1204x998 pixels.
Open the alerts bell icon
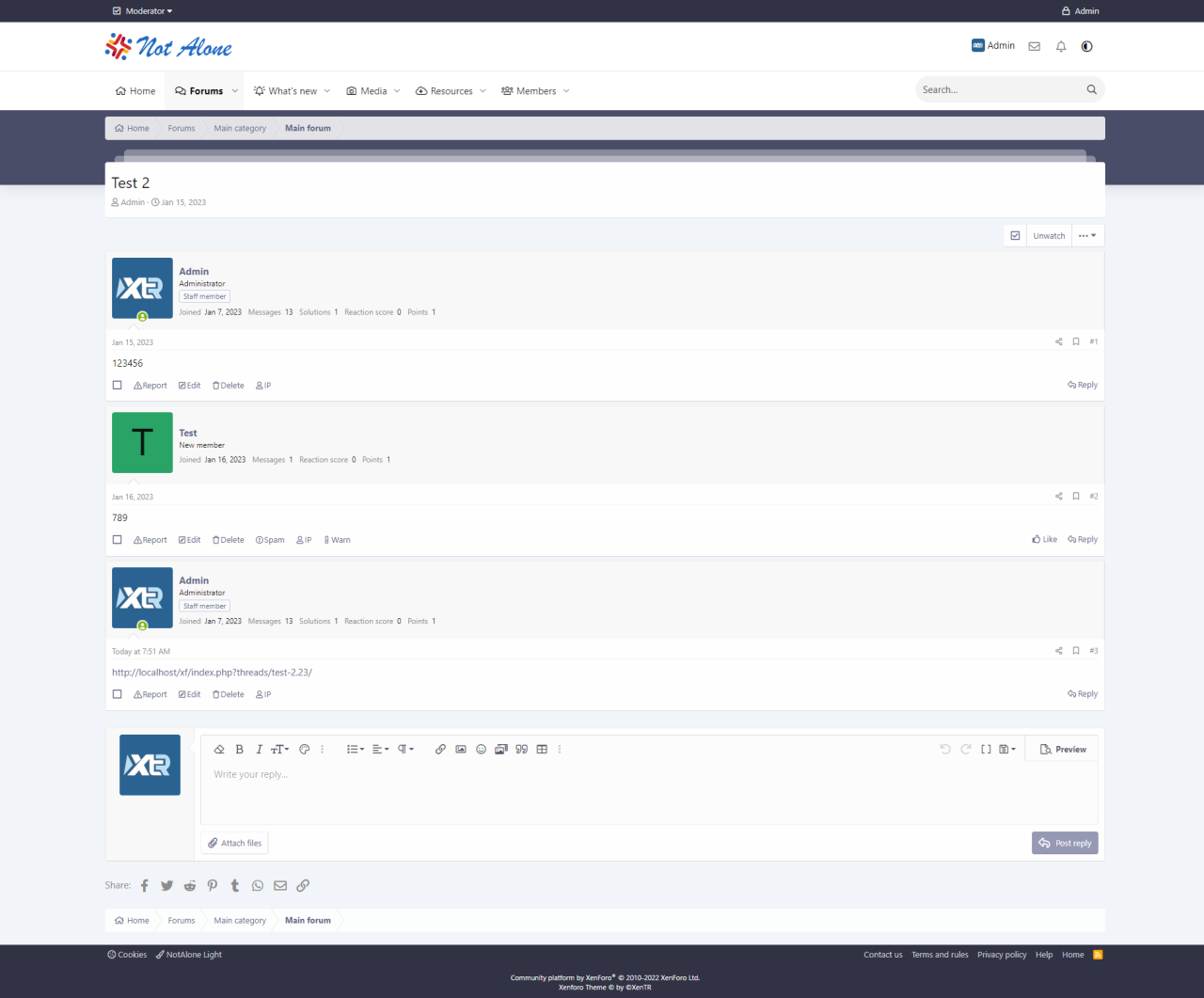point(1061,46)
